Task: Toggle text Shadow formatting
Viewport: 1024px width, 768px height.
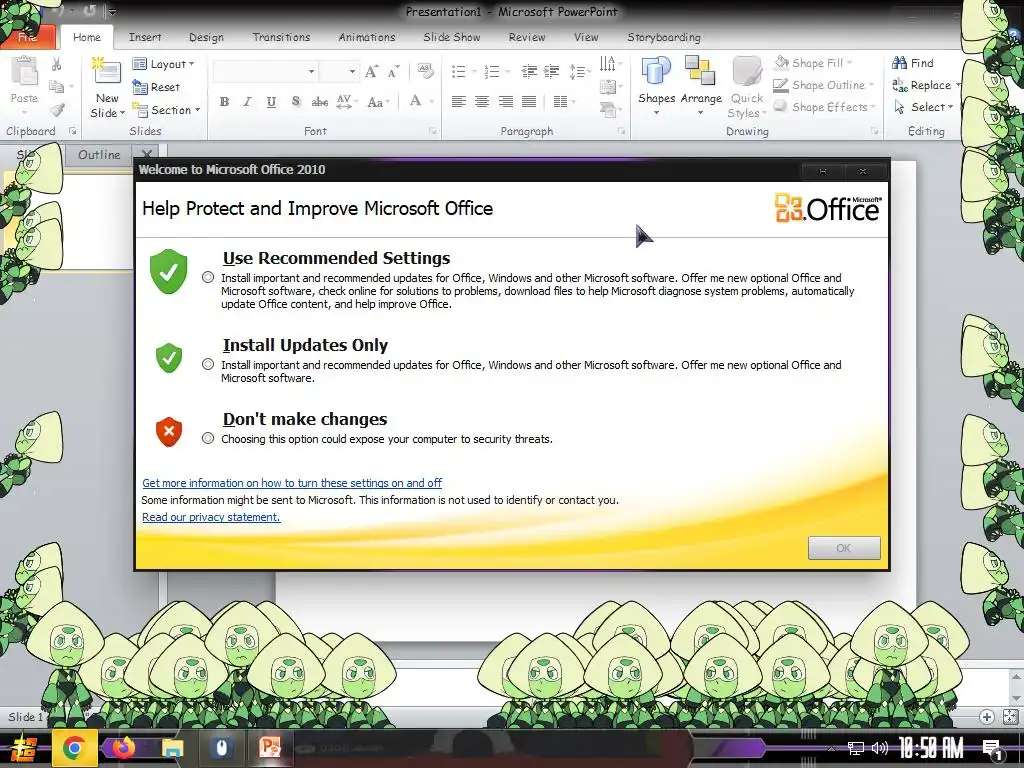Action: [x=295, y=101]
